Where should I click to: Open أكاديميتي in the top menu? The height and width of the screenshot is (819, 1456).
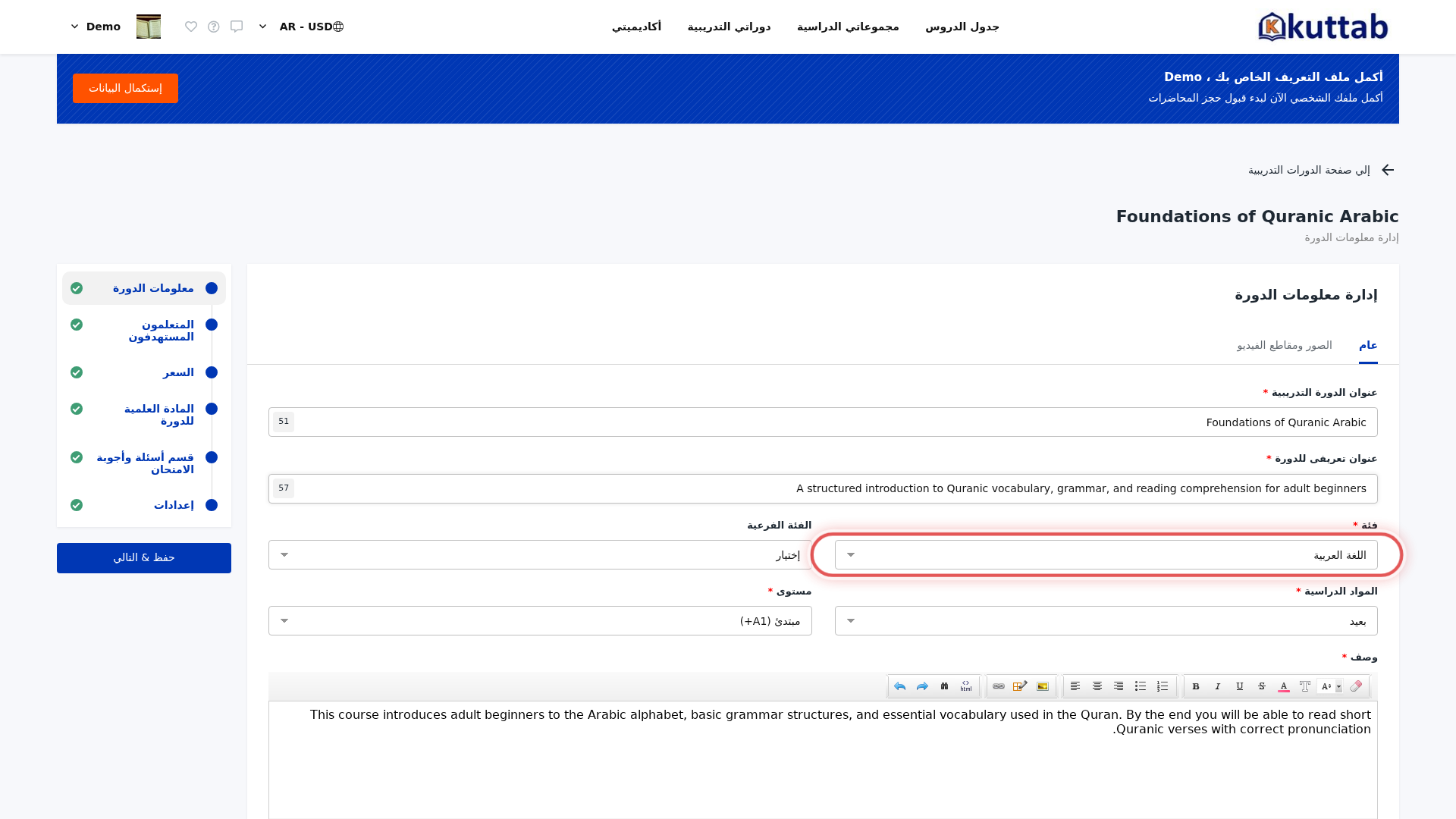click(637, 27)
